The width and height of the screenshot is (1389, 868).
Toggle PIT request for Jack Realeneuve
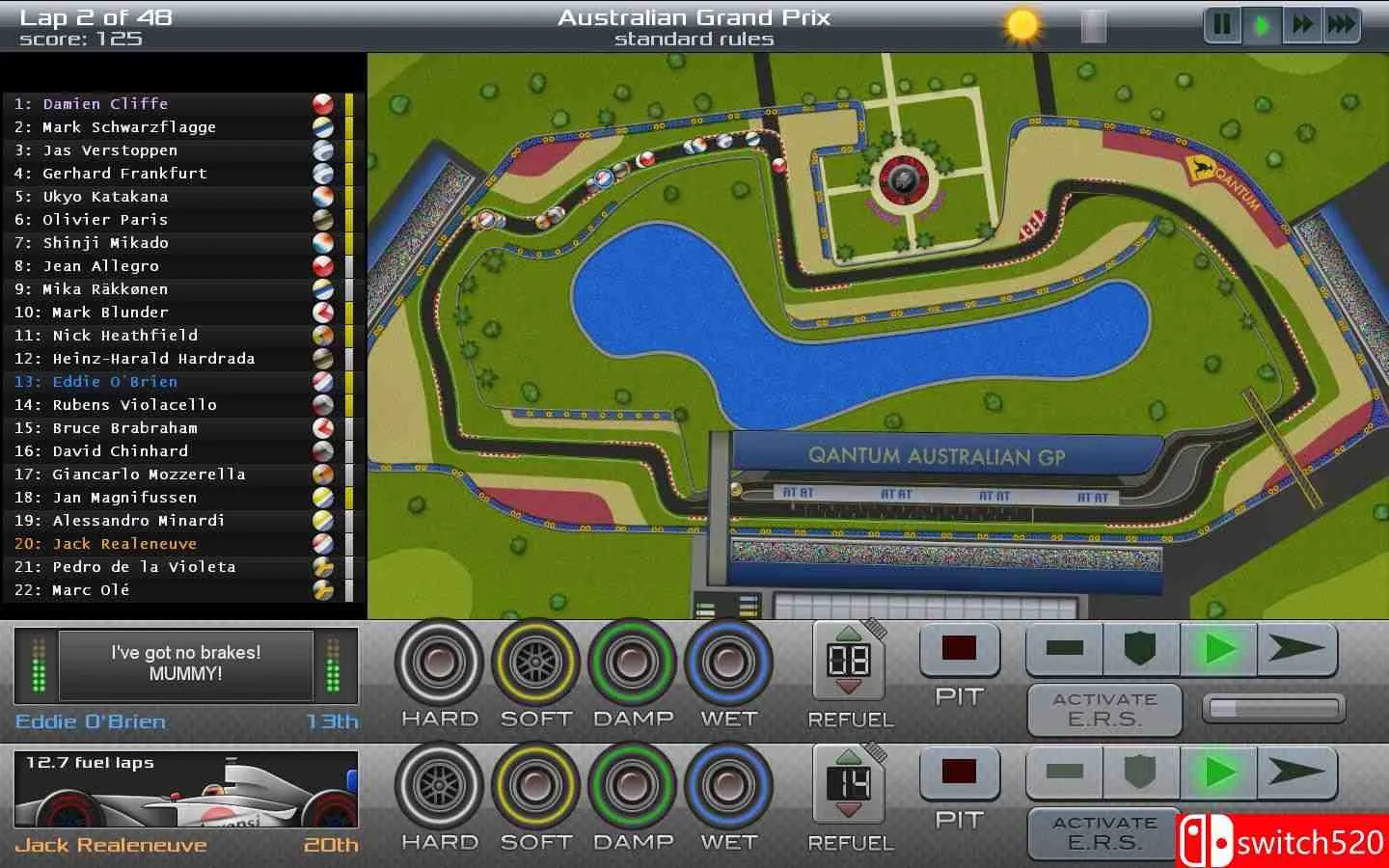pos(959,773)
